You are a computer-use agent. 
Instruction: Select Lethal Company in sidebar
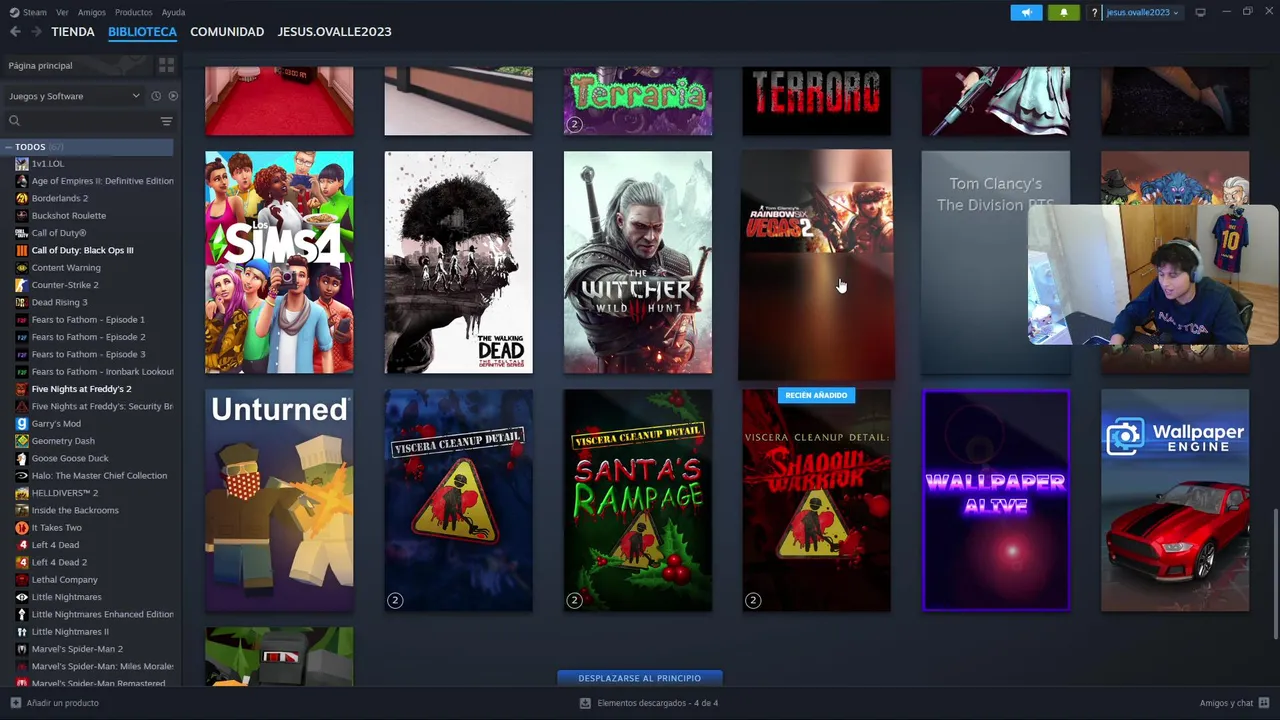(x=64, y=580)
